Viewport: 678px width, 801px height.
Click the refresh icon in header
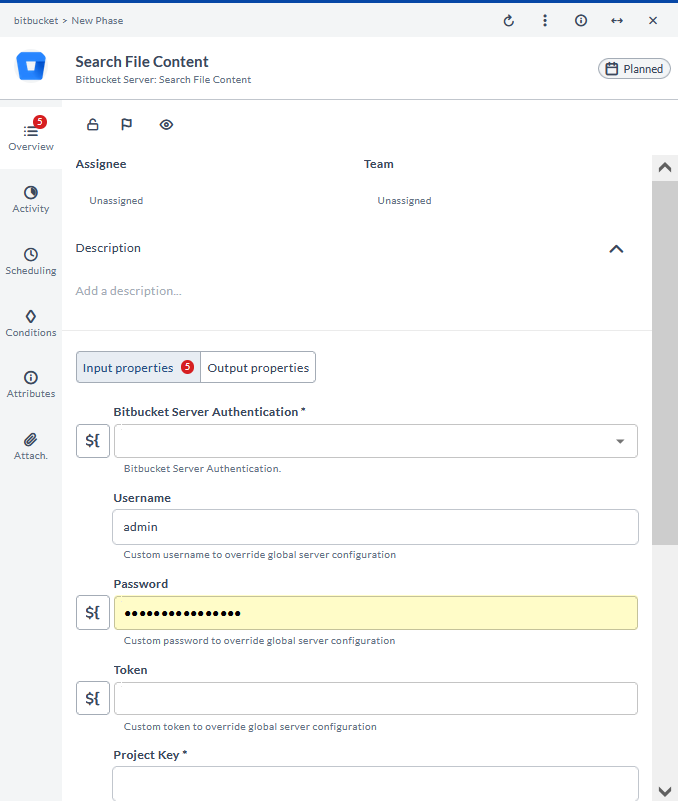pos(508,20)
